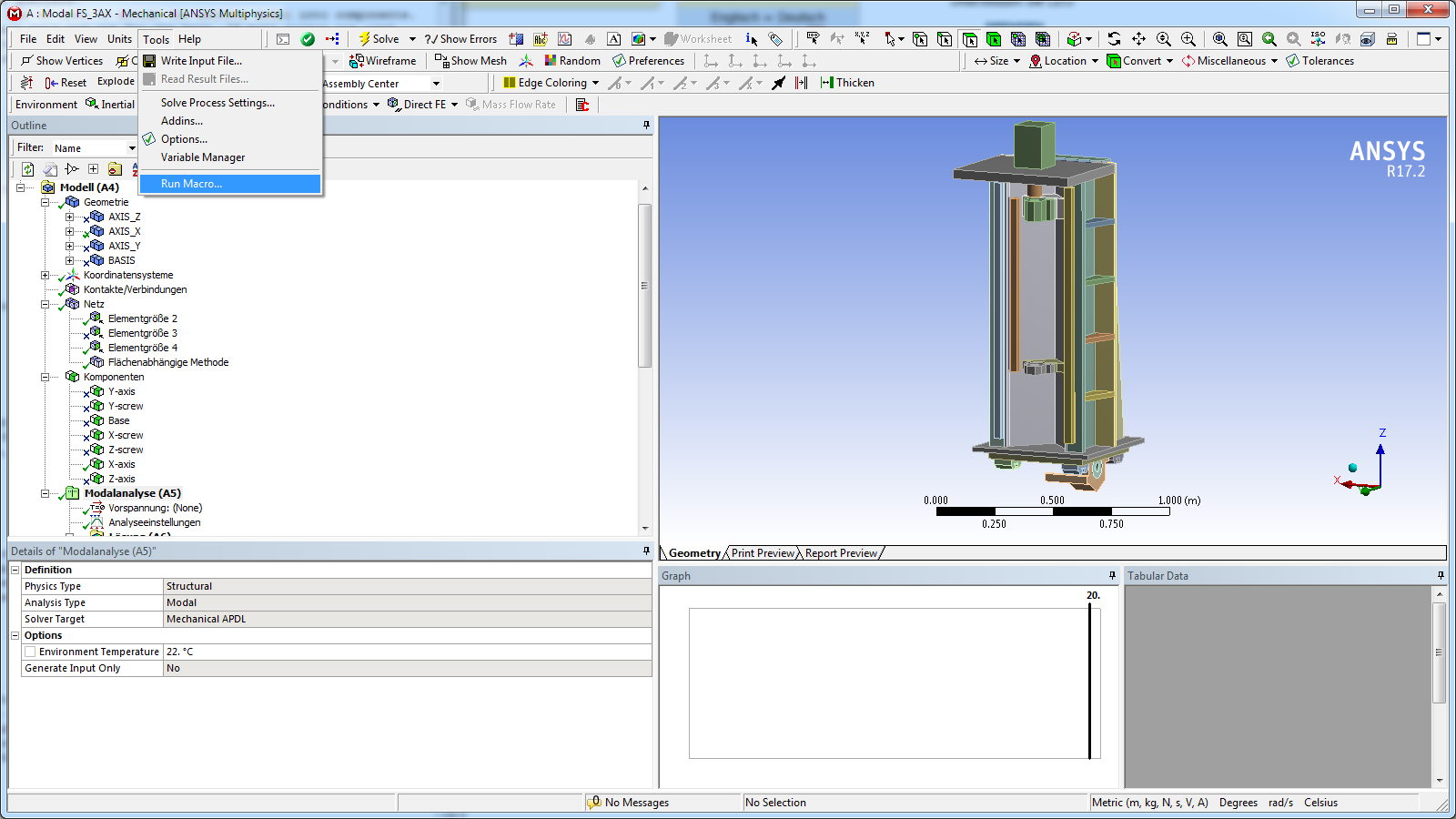
Task: Select the Face selection filter
Action: (969, 39)
